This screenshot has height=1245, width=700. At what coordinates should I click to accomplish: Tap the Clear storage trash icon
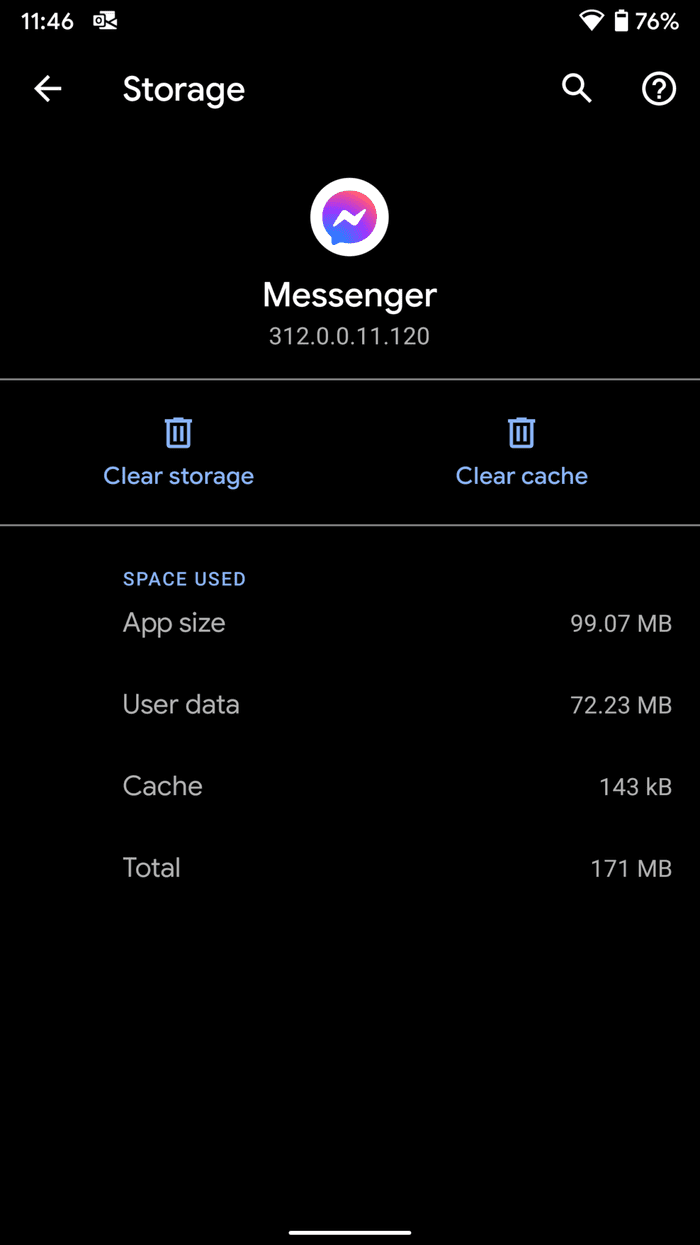coord(179,433)
